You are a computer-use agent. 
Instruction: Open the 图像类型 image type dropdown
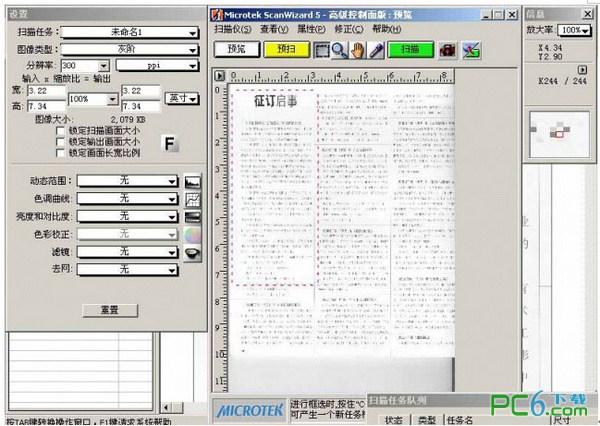click(x=131, y=48)
